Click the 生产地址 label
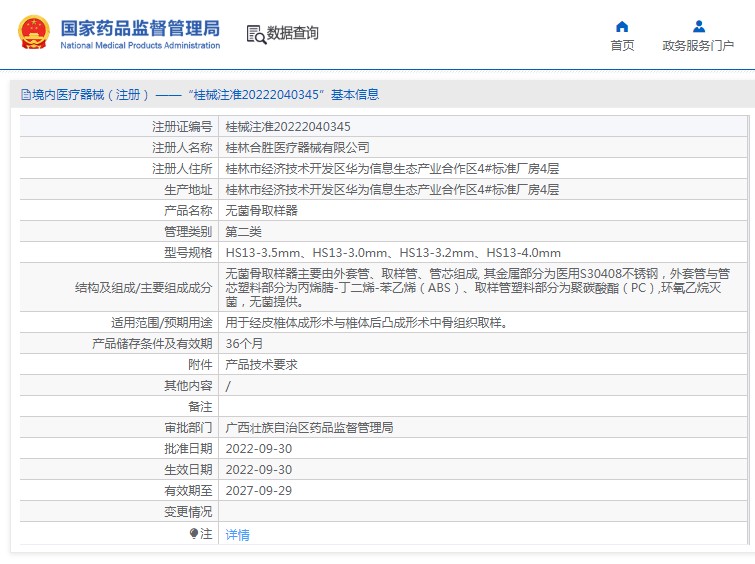Viewport: 755px width, 564px height. coord(188,190)
